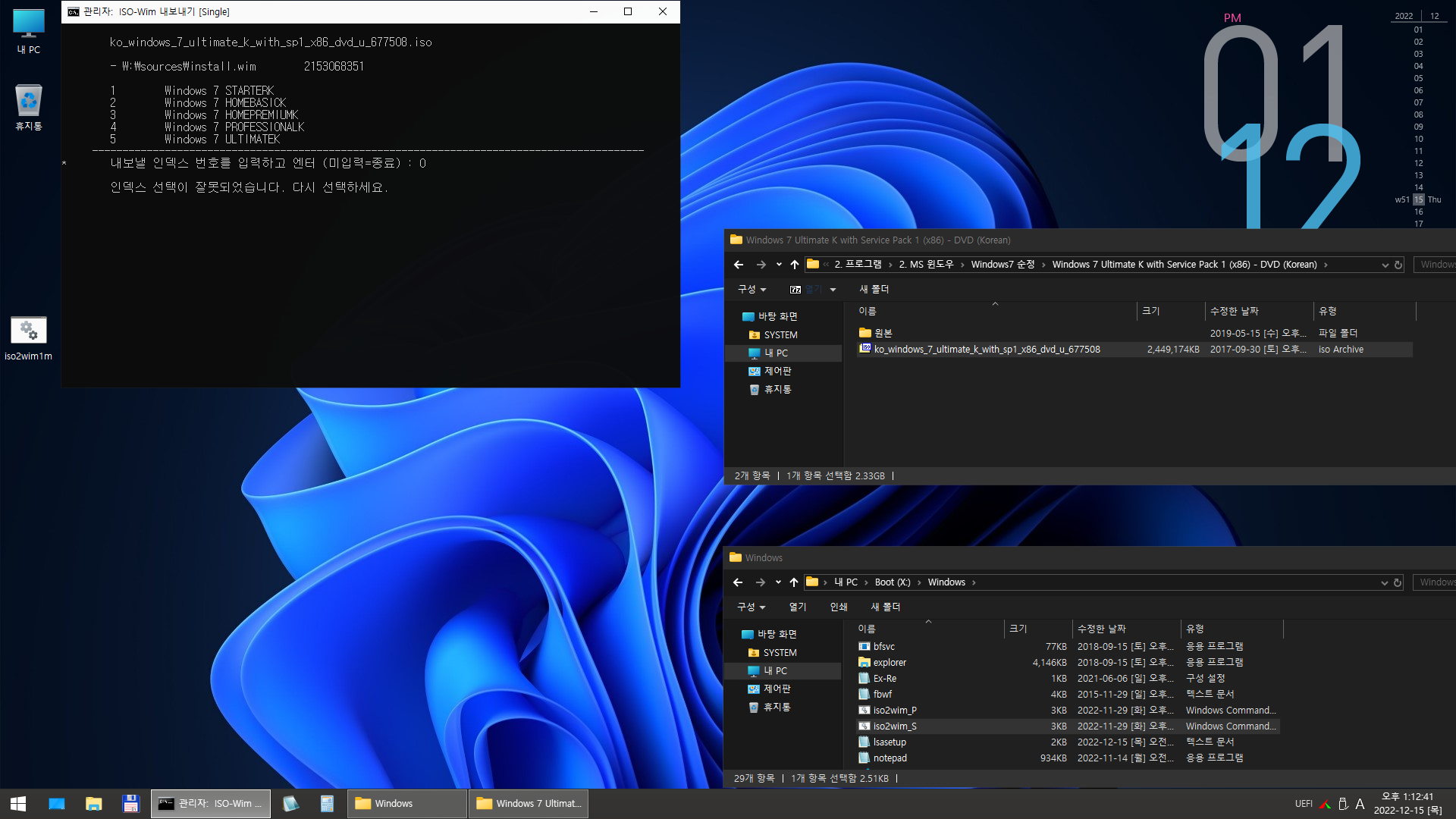Open the taskbar clock and date
The width and height of the screenshot is (1456, 819).
point(1407,803)
